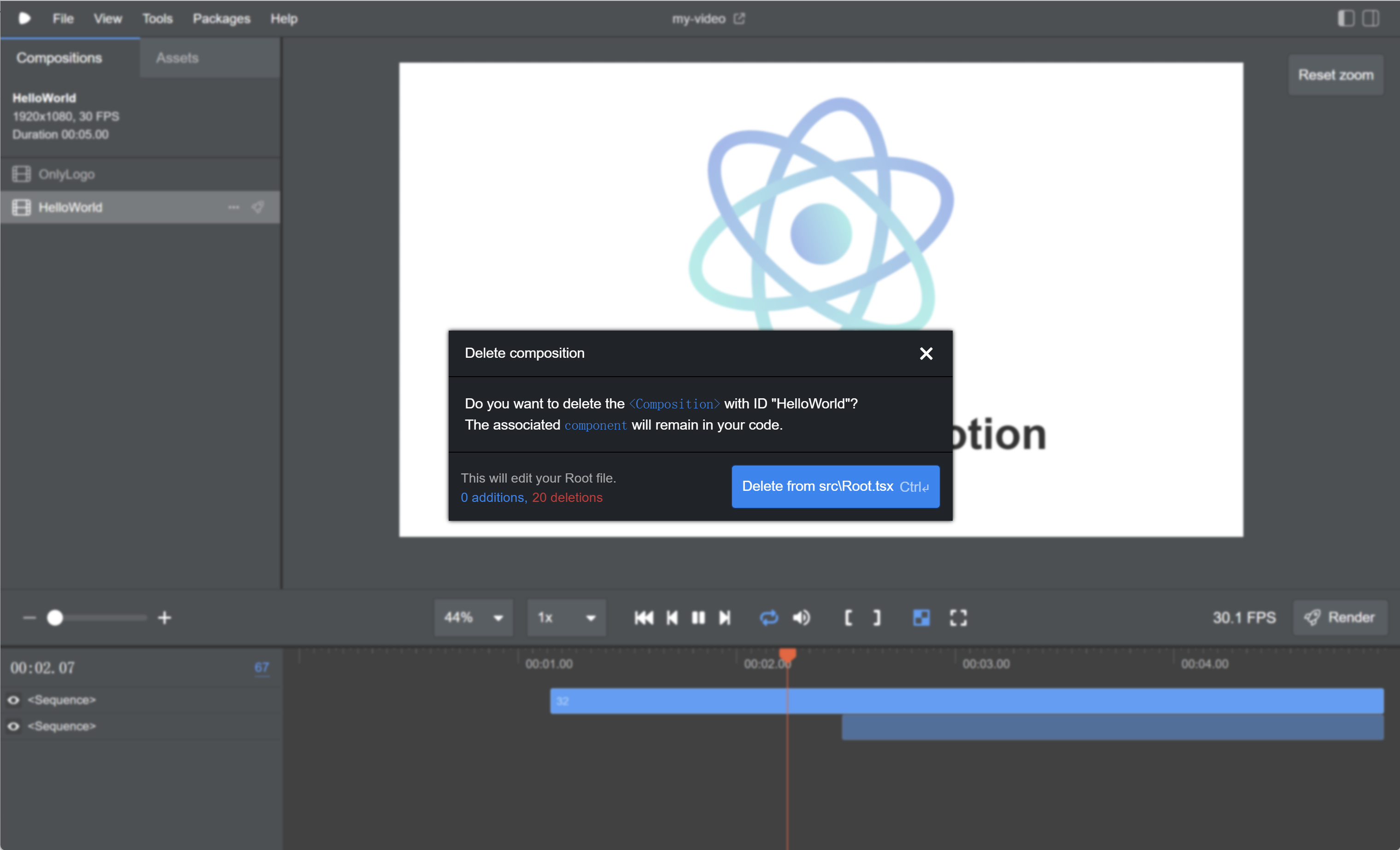Switch to the Assets tab
This screenshot has height=850, width=1400.
177,58
